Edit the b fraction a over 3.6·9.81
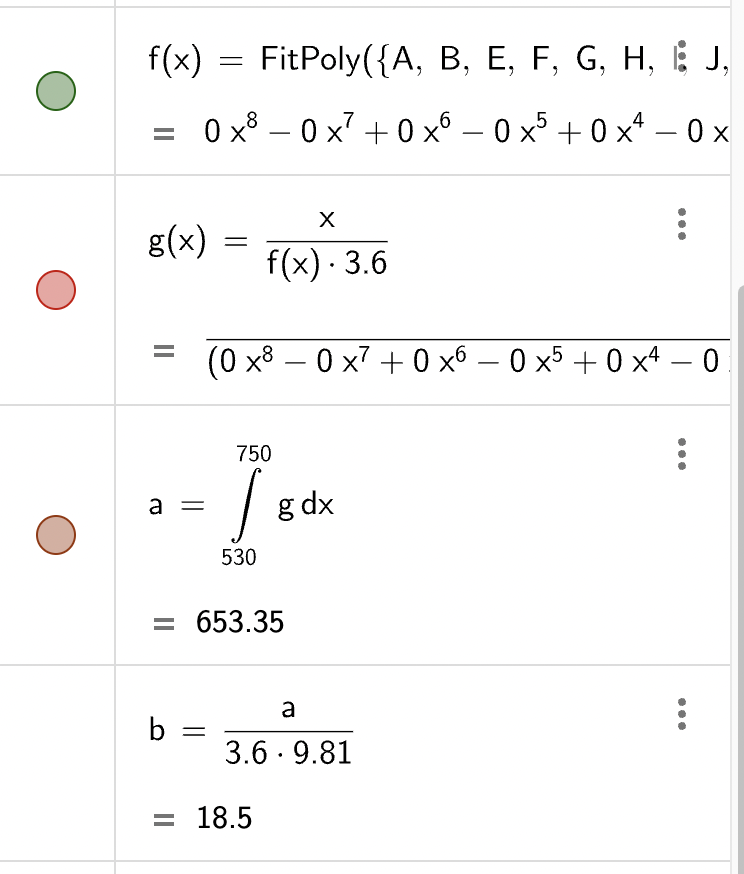 pos(251,731)
